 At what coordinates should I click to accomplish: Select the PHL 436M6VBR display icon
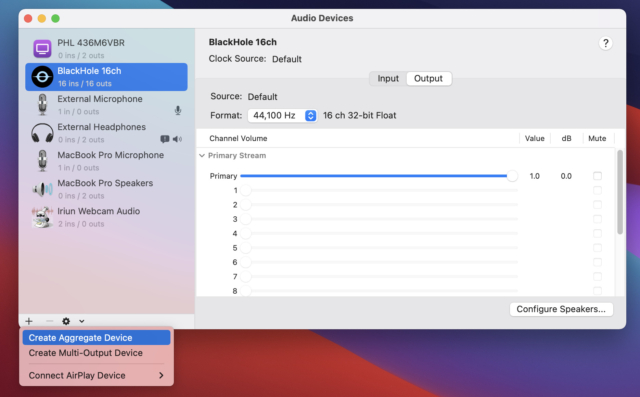tap(42, 49)
